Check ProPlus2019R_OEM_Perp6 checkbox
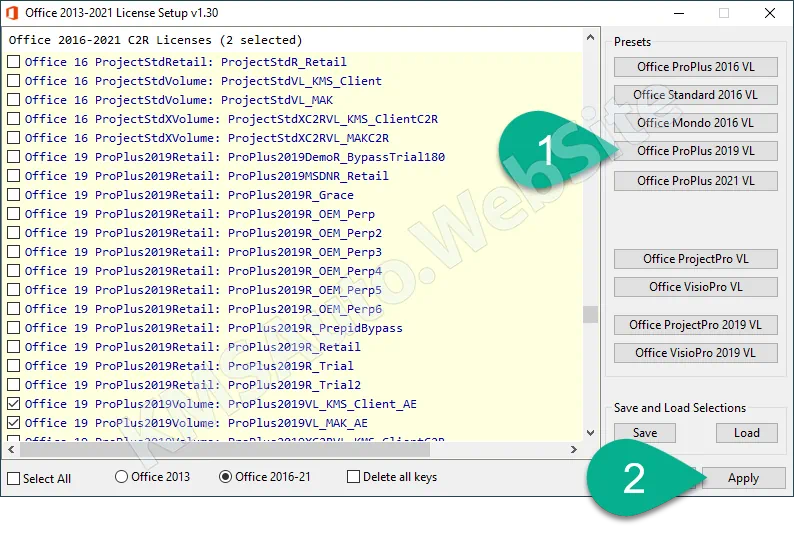 click(14, 308)
